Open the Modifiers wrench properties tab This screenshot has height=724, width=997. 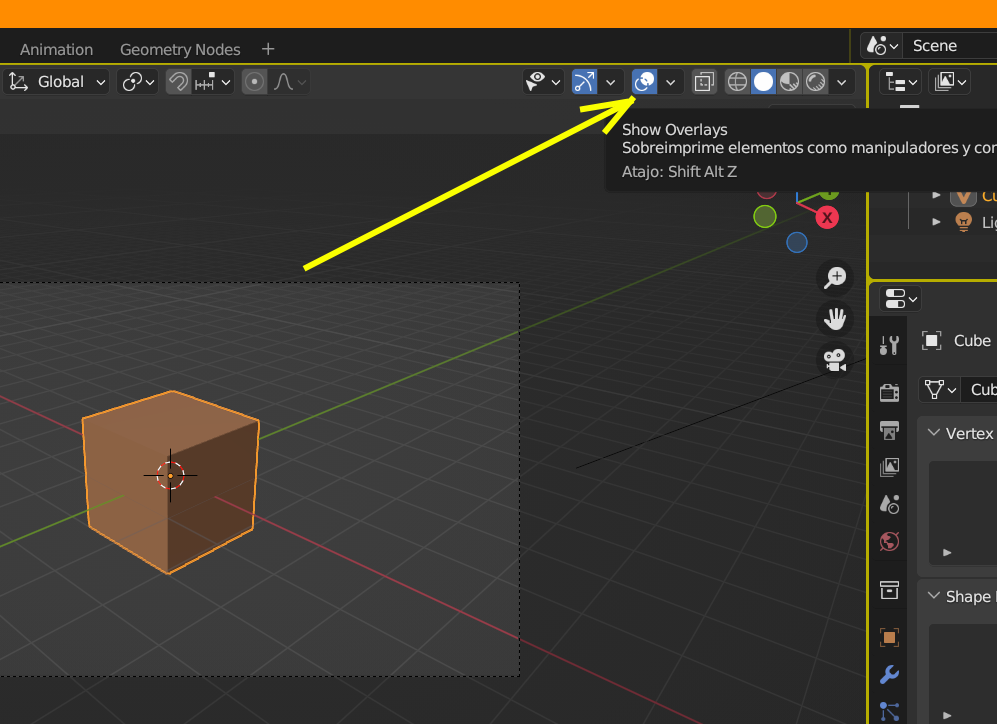[889, 675]
